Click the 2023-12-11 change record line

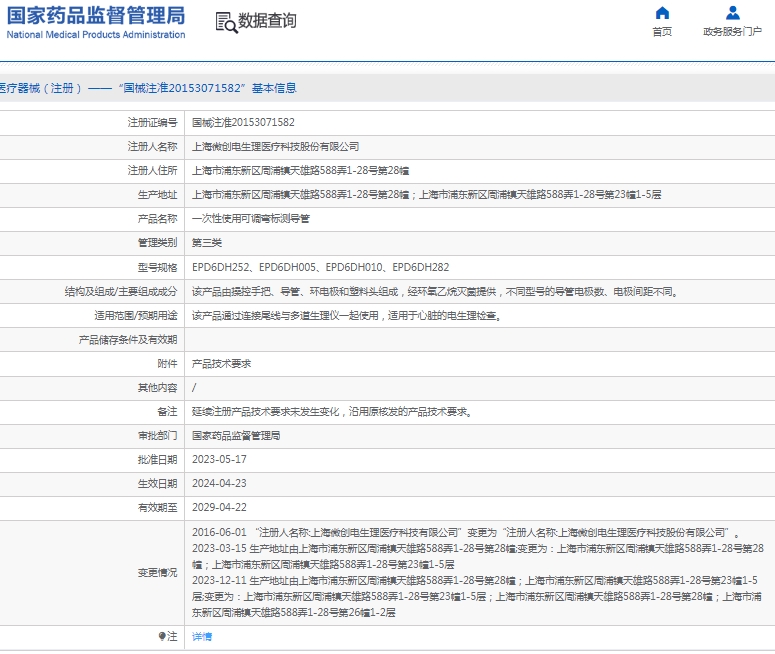click(476, 596)
